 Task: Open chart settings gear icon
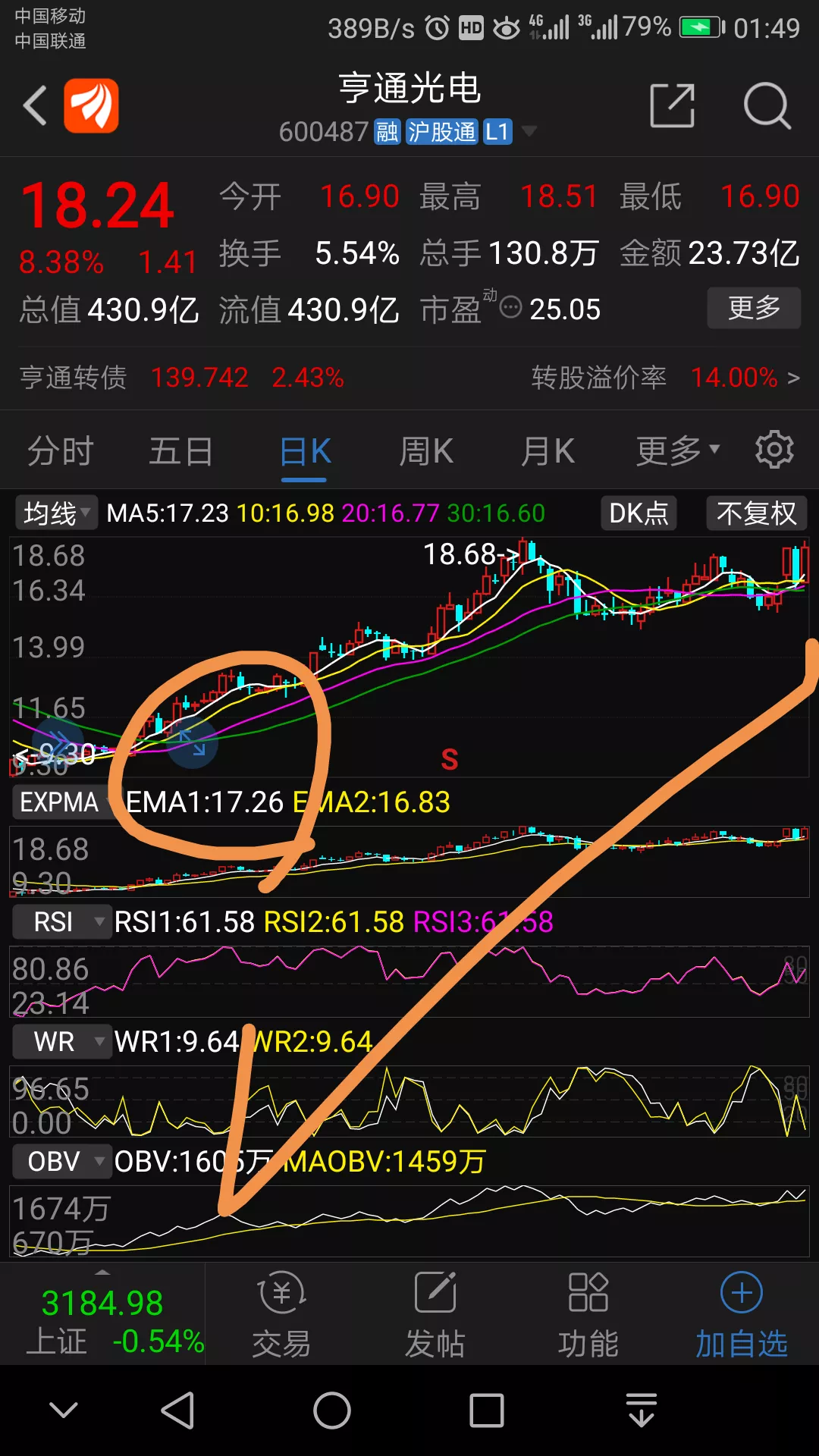774,450
